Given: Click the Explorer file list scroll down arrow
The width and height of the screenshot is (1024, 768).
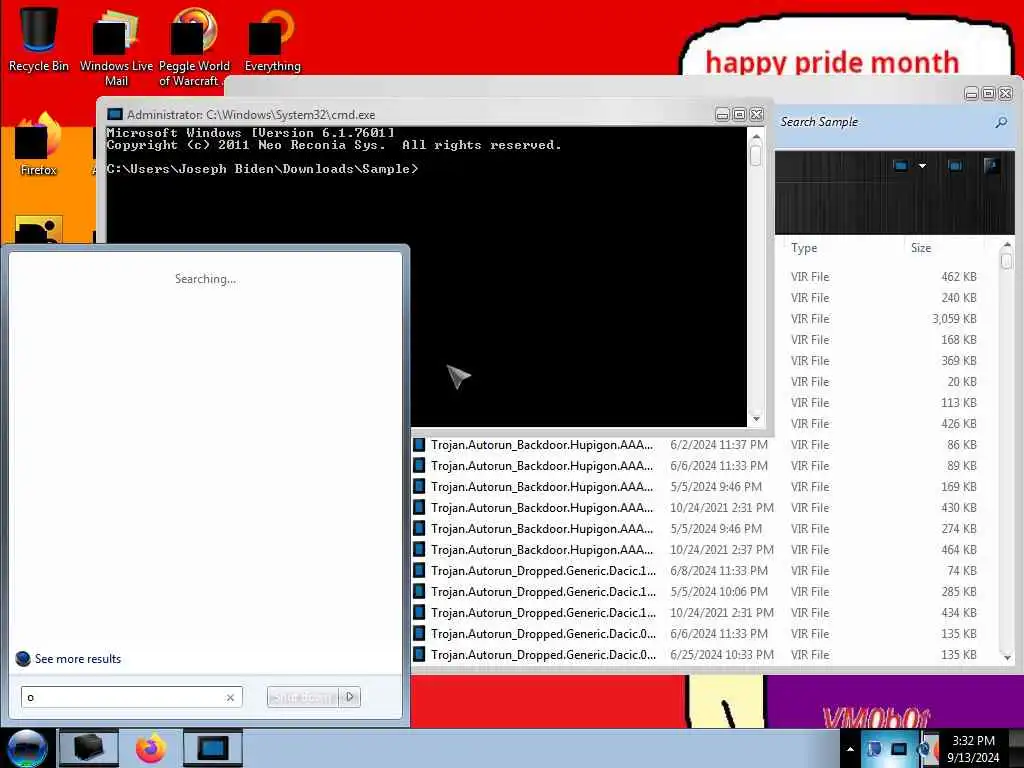Looking at the screenshot, I should click(x=1006, y=657).
